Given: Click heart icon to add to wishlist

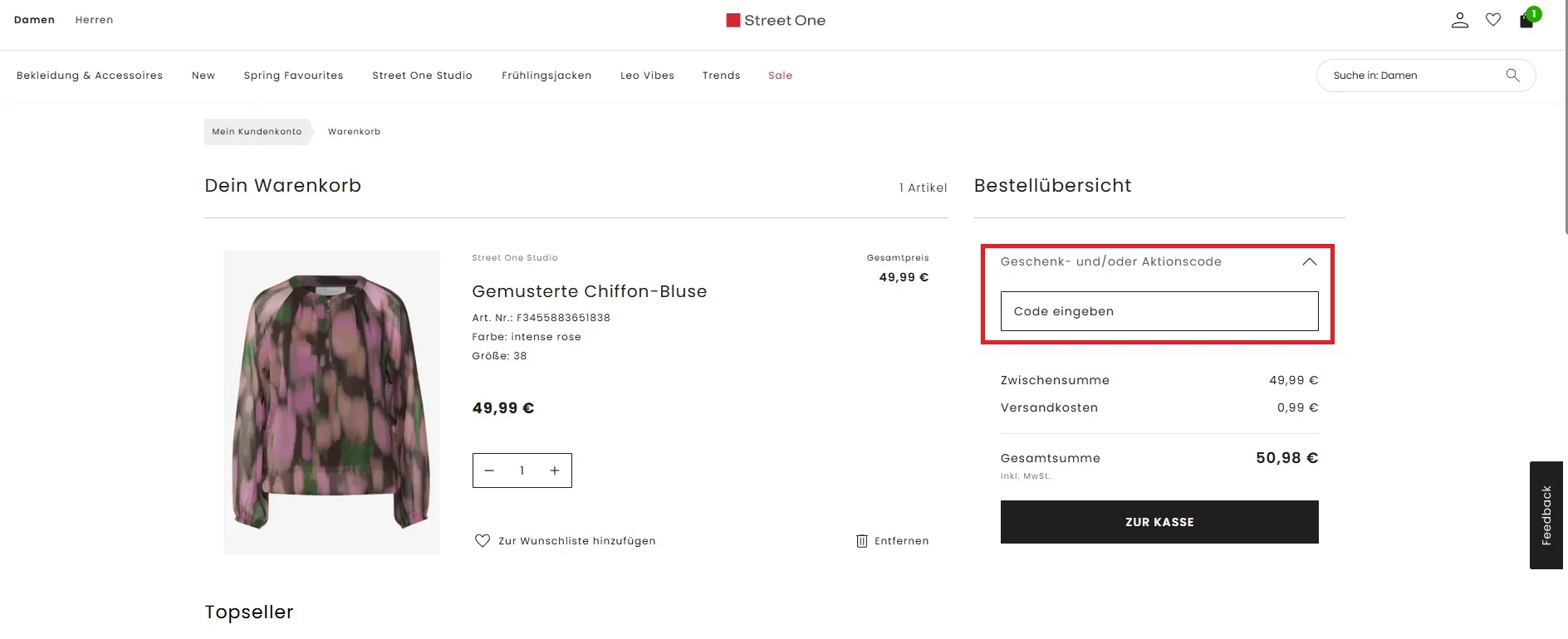Looking at the screenshot, I should (483, 541).
